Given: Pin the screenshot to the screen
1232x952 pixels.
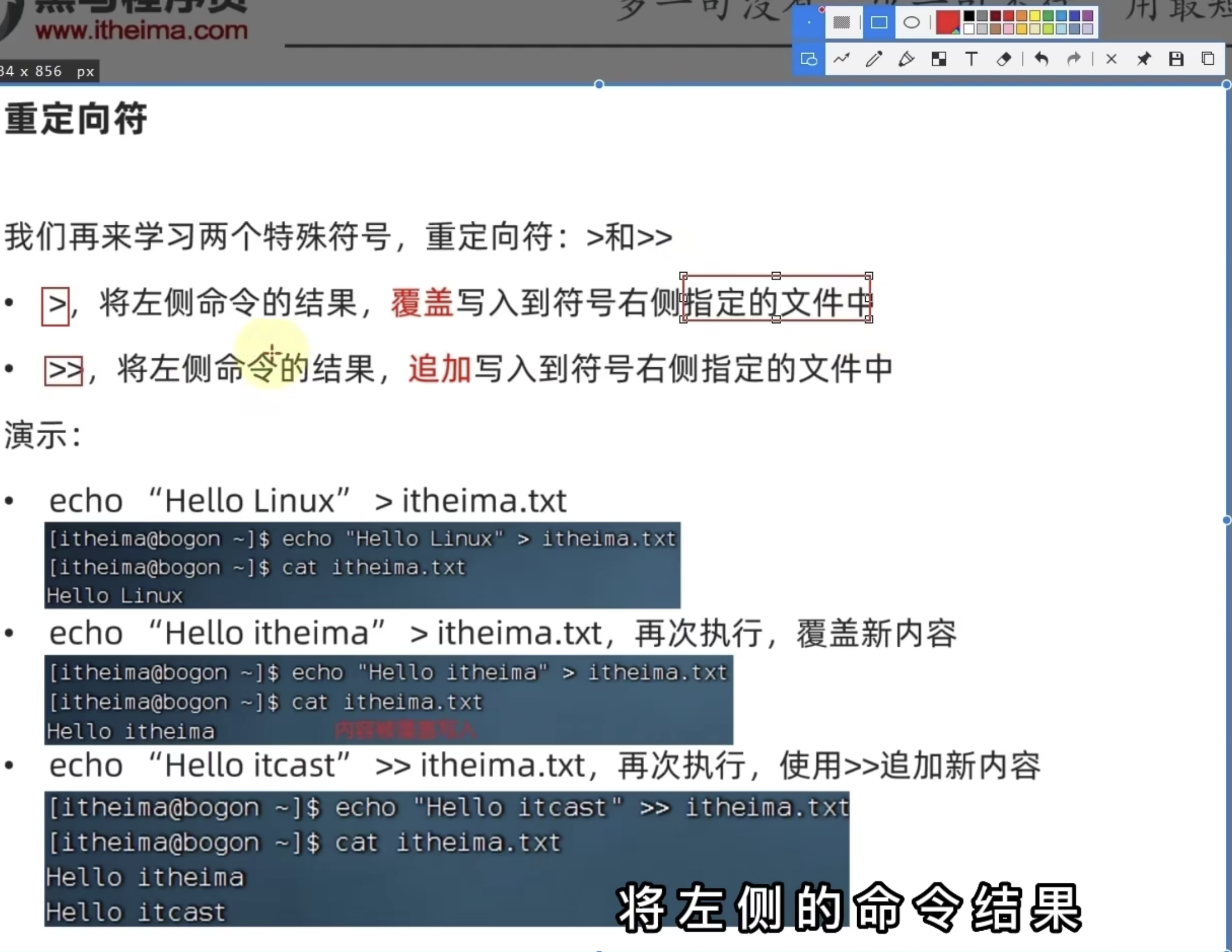Looking at the screenshot, I should coord(1144,59).
